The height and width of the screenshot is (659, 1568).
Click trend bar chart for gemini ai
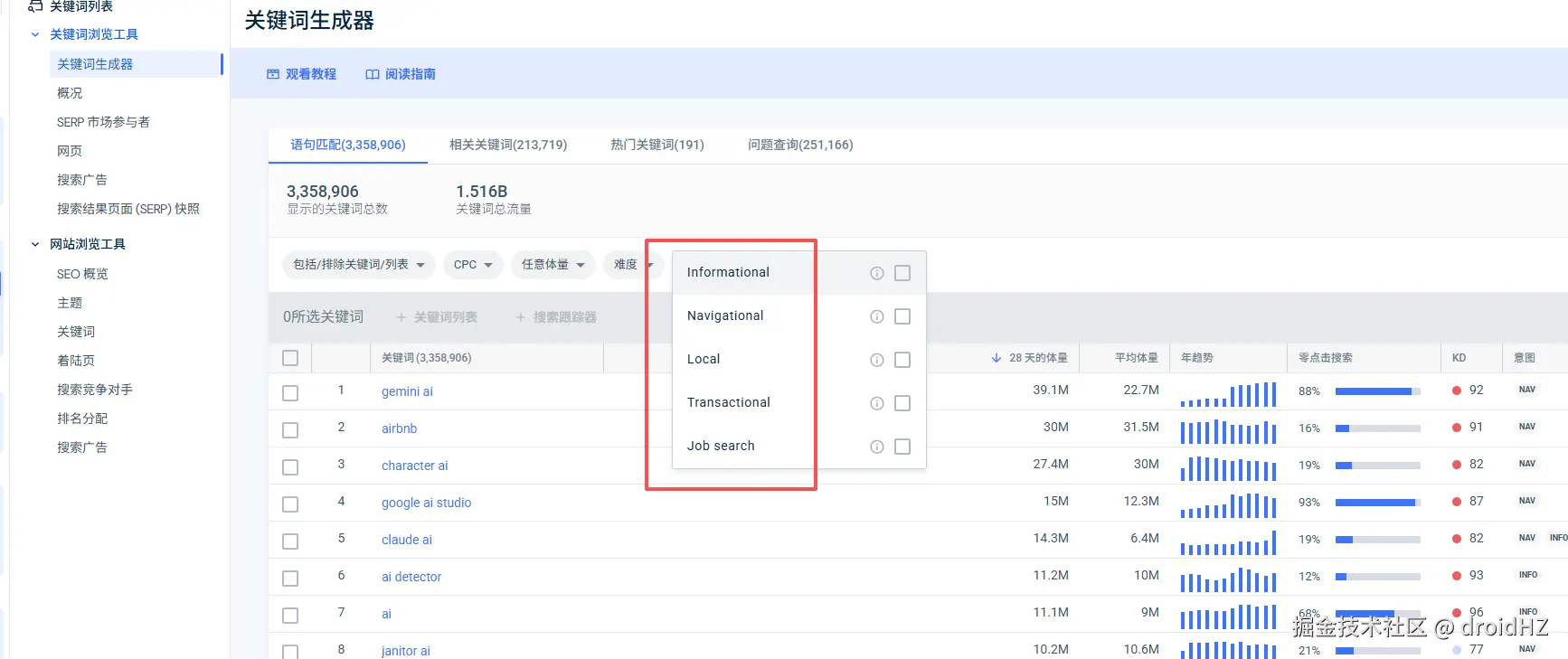1228,394
